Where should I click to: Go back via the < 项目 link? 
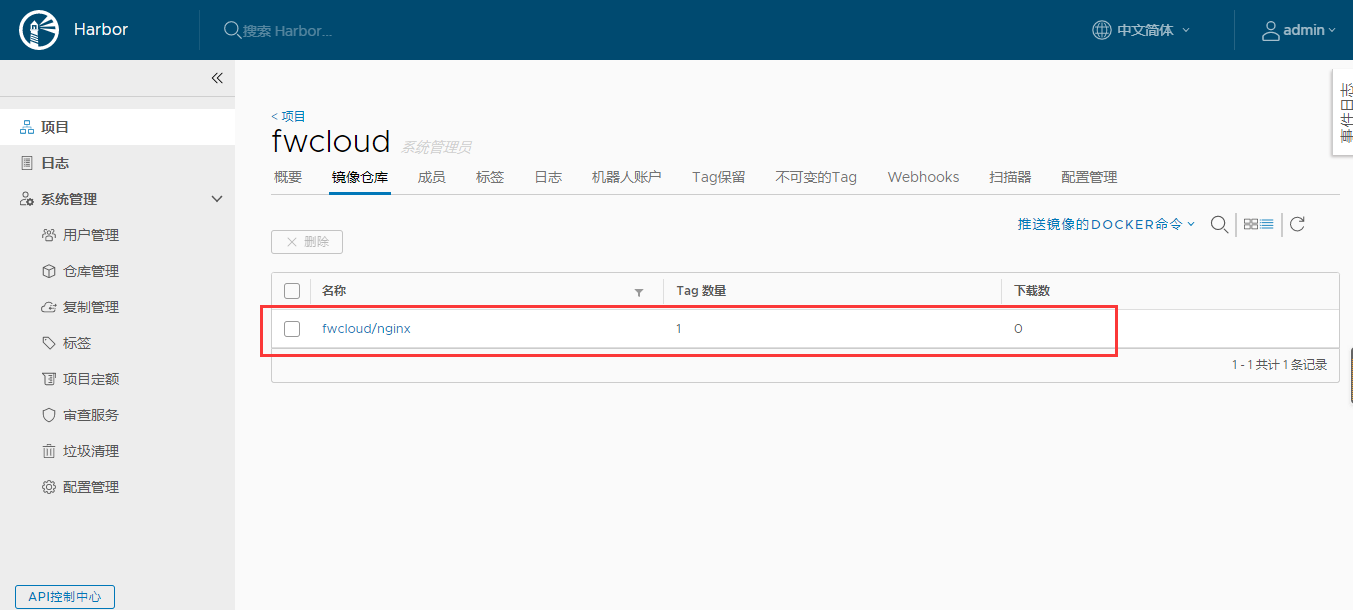[288, 116]
